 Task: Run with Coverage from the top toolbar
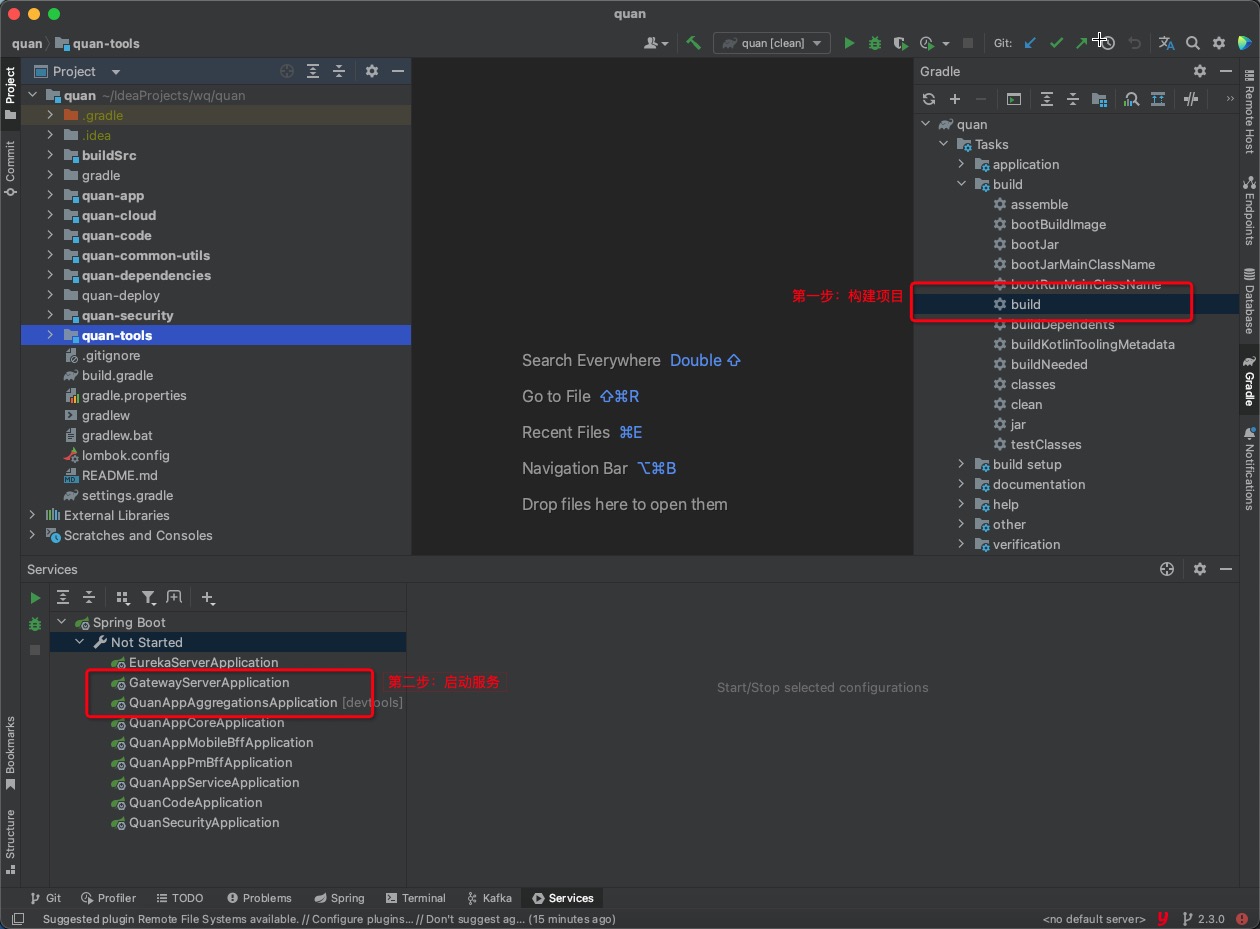click(x=901, y=43)
